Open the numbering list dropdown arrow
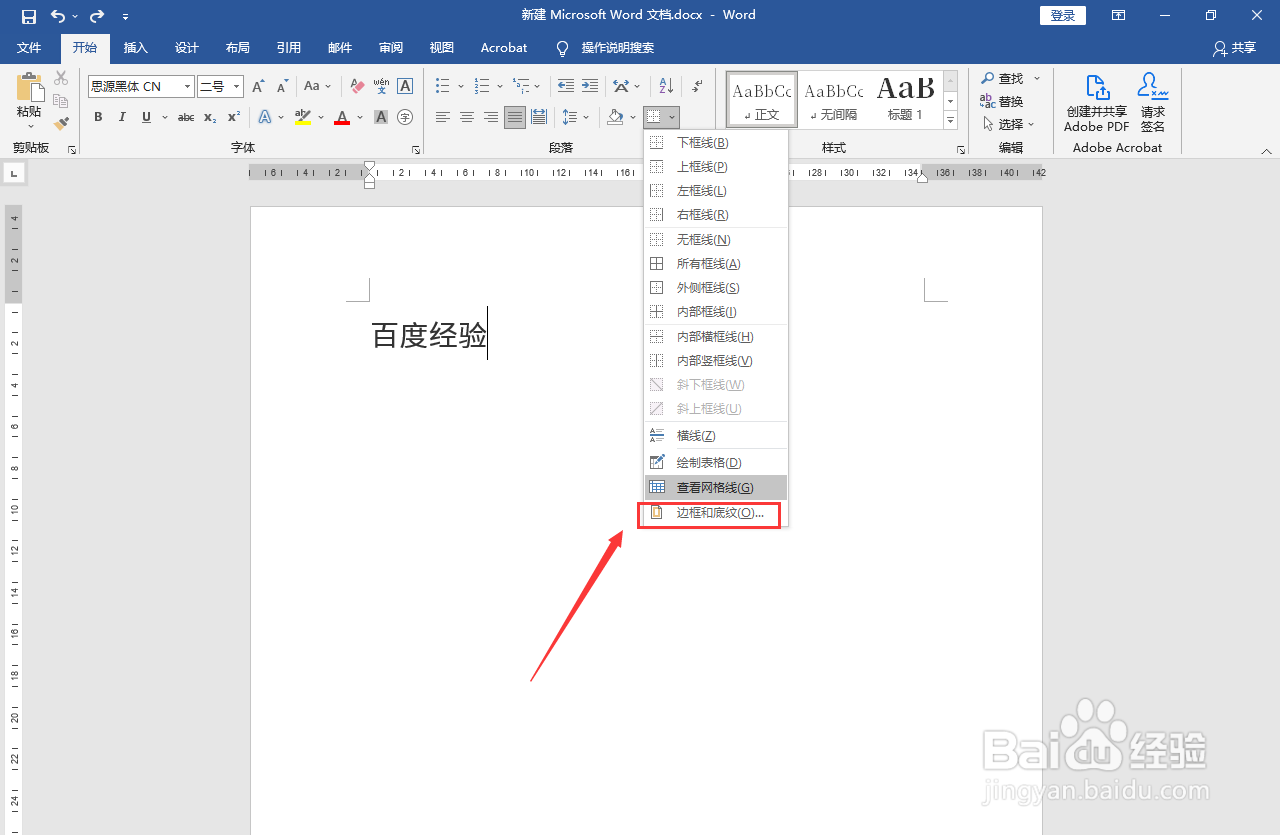The width and height of the screenshot is (1280, 835). tap(499, 87)
